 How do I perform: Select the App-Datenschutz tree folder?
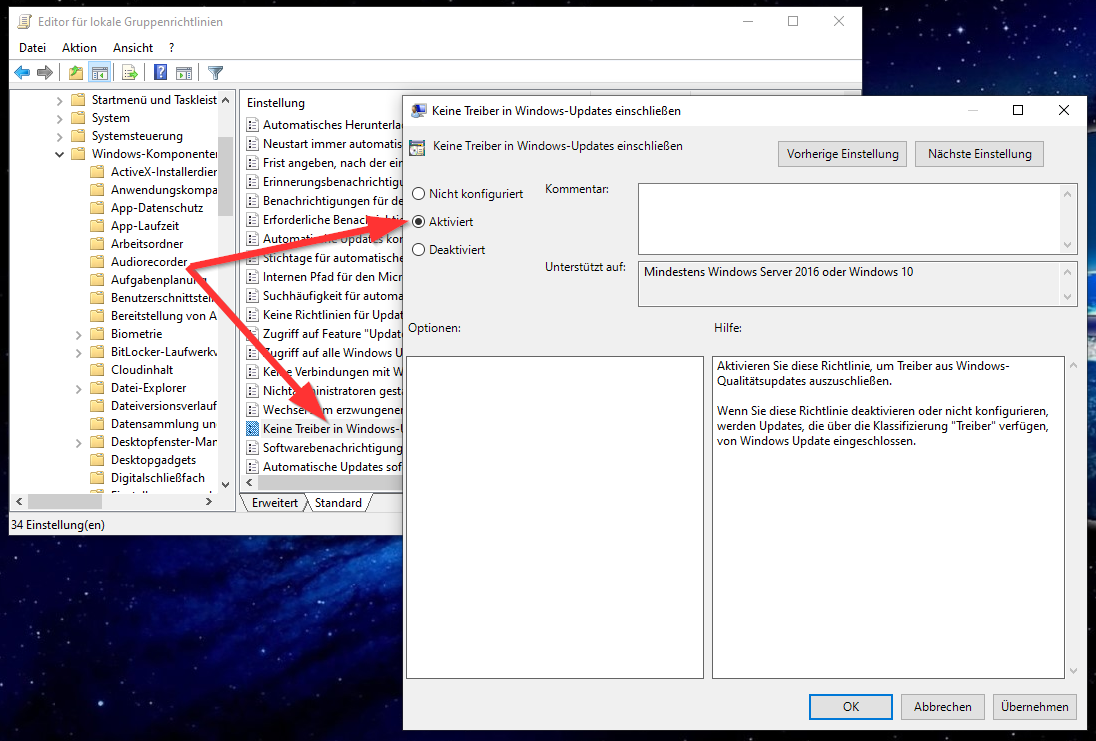pyautogui.click(x=157, y=208)
